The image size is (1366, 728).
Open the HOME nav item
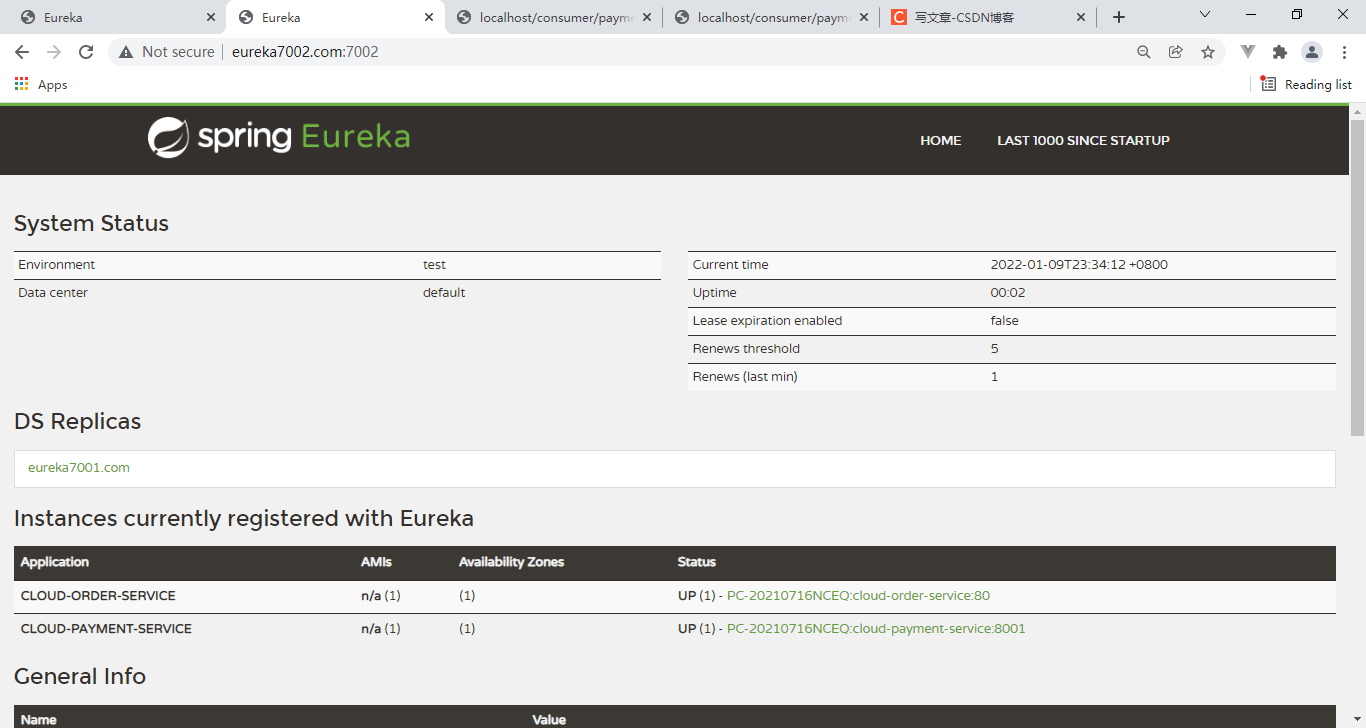coord(940,141)
